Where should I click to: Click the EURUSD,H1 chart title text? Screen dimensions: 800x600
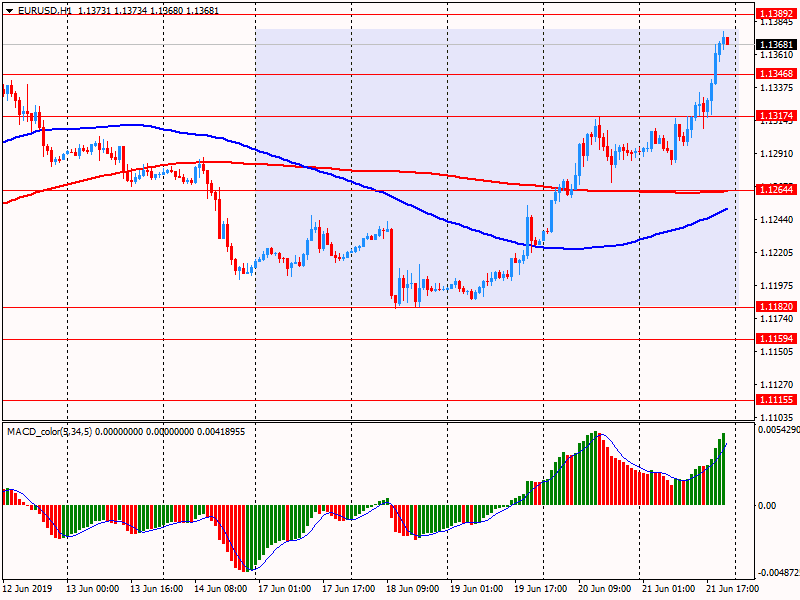45,10
